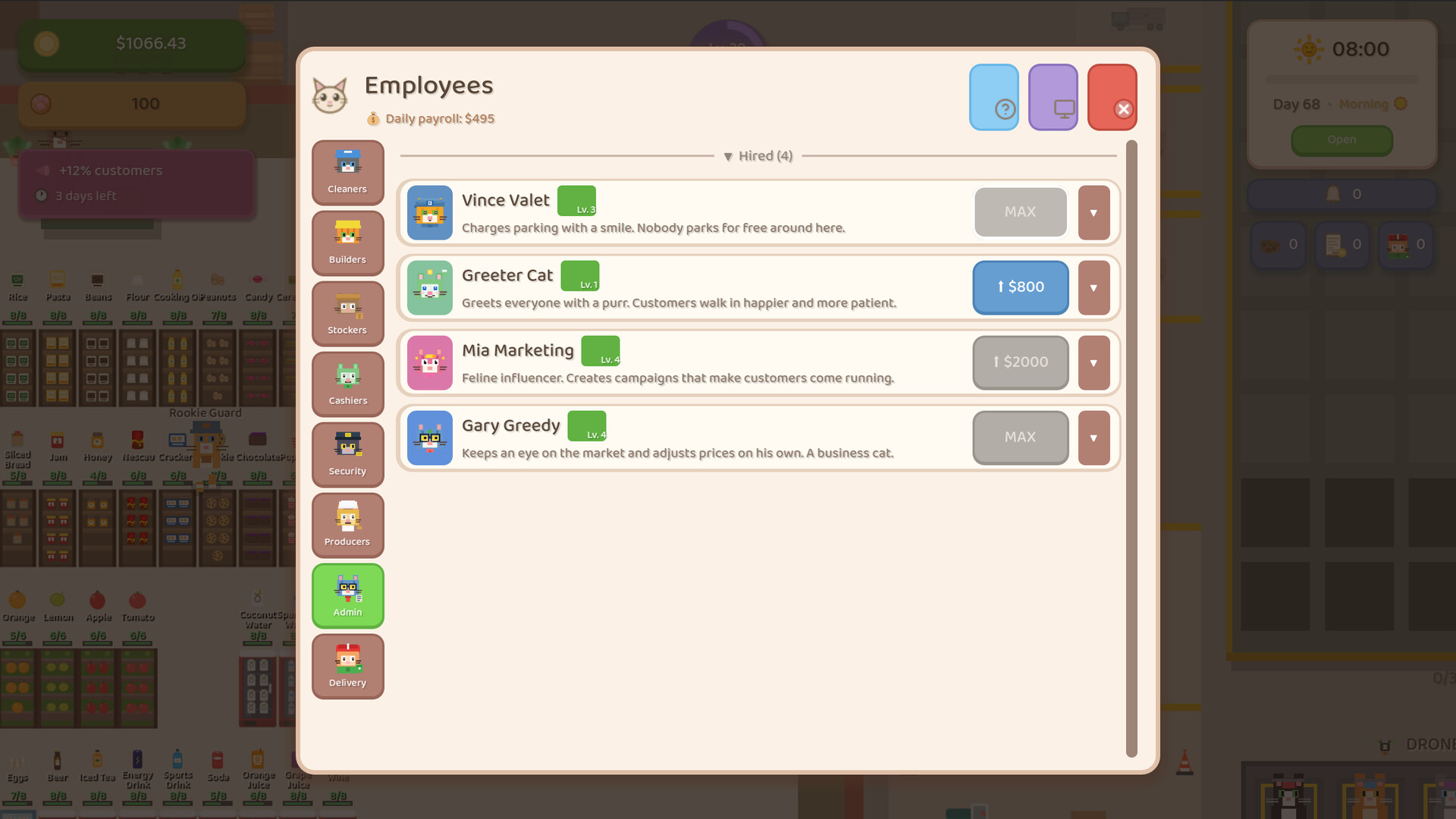
Task: Expand Greeter Cat's dropdown arrow
Action: [x=1094, y=288]
